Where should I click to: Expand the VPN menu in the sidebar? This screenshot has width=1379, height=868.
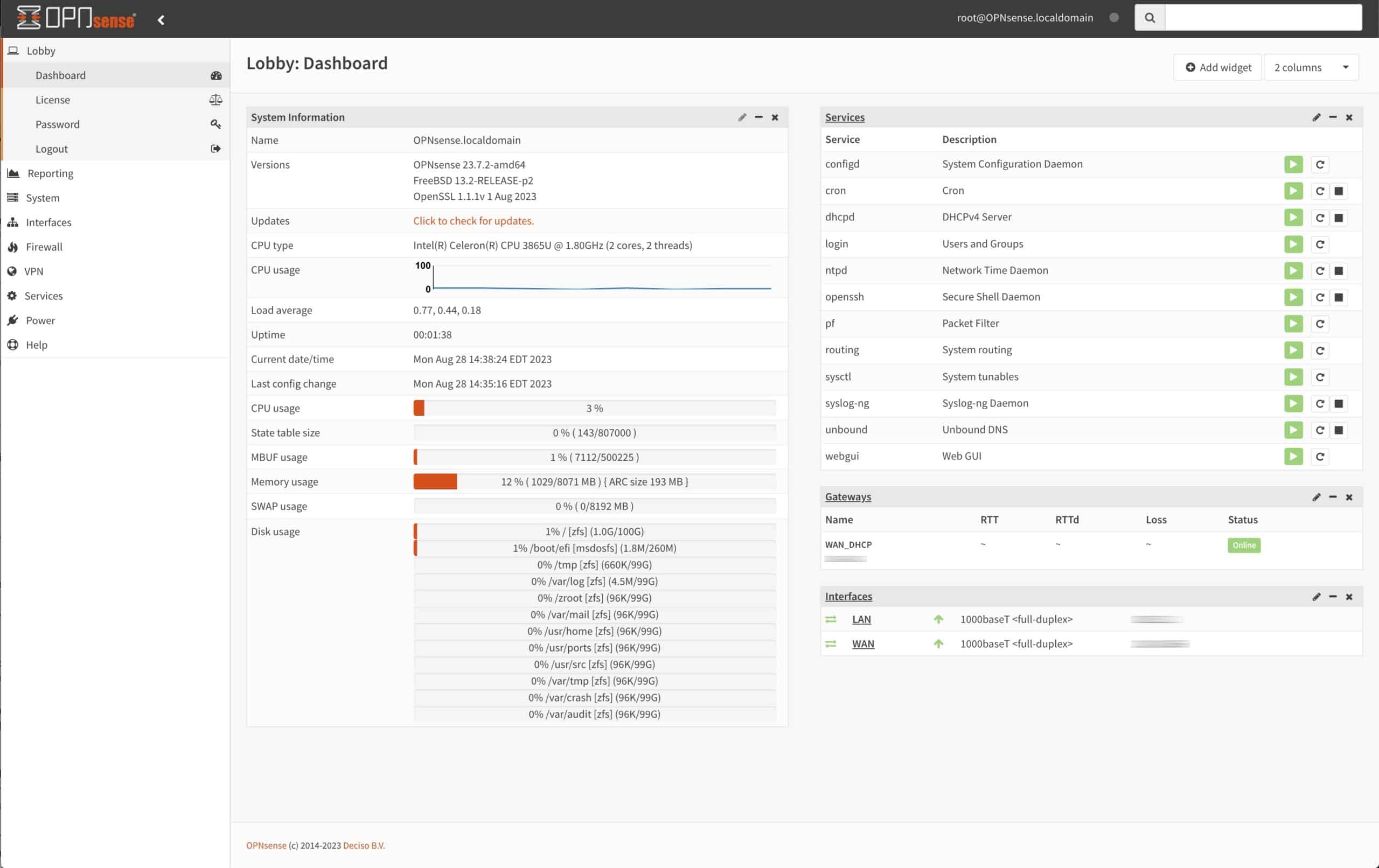35,271
